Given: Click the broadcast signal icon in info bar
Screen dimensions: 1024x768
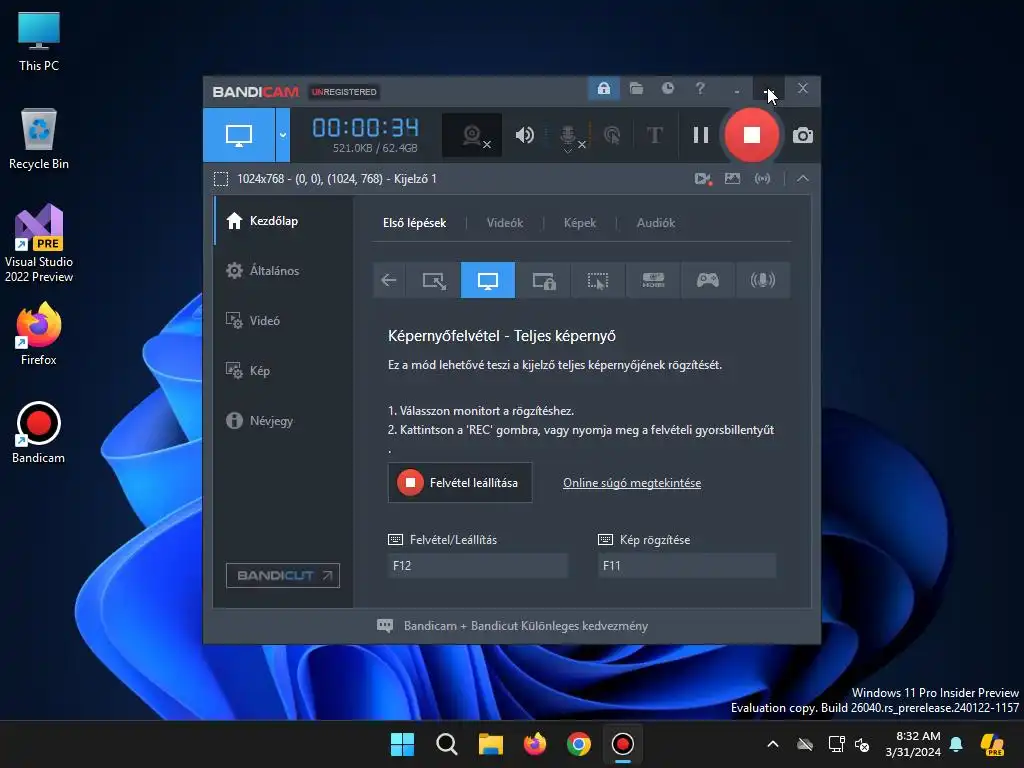Looking at the screenshot, I should coord(762,178).
